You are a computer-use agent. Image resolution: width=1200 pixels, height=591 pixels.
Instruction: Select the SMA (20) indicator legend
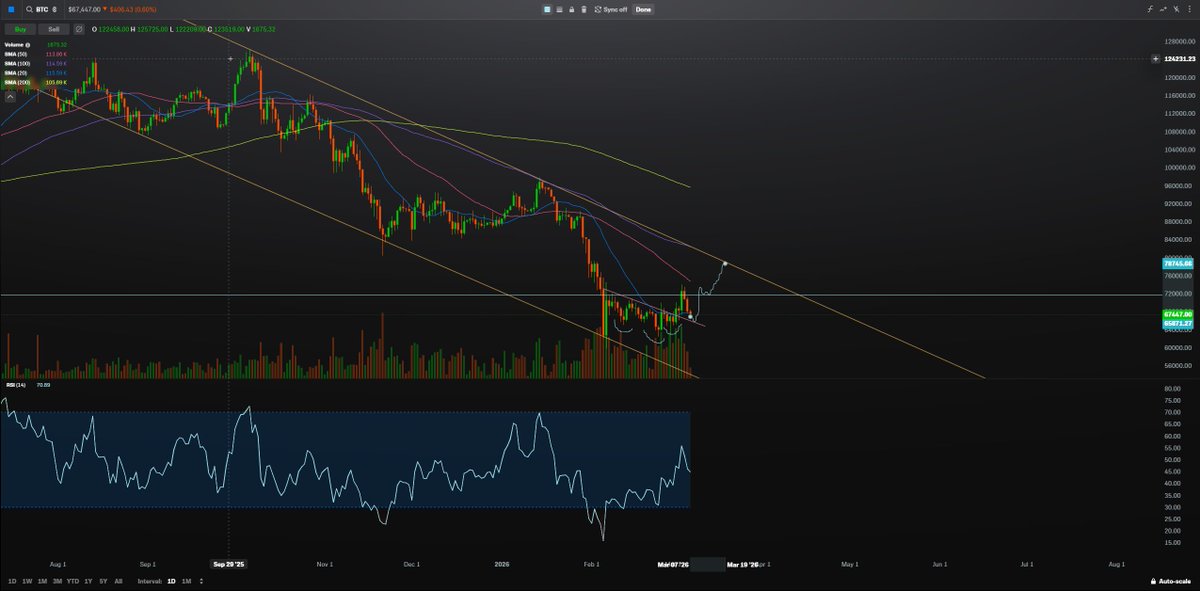pyautogui.click(x=16, y=73)
